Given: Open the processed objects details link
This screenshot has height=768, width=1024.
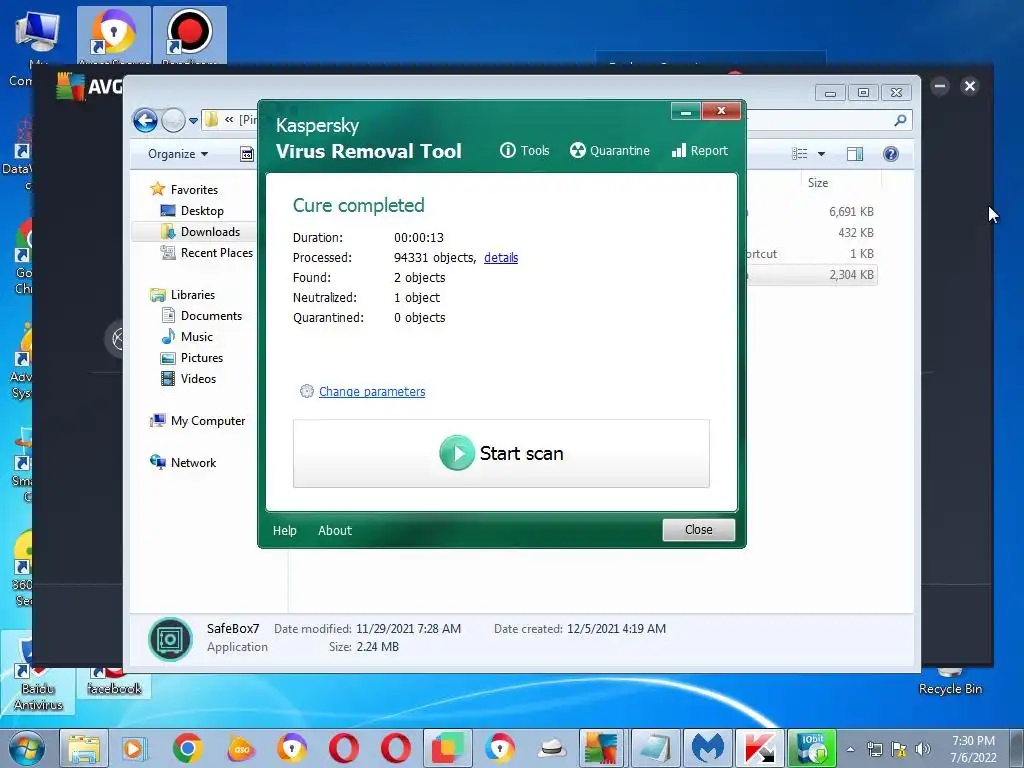Looking at the screenshot, I should pyautogui.click(x=501, y=258).
